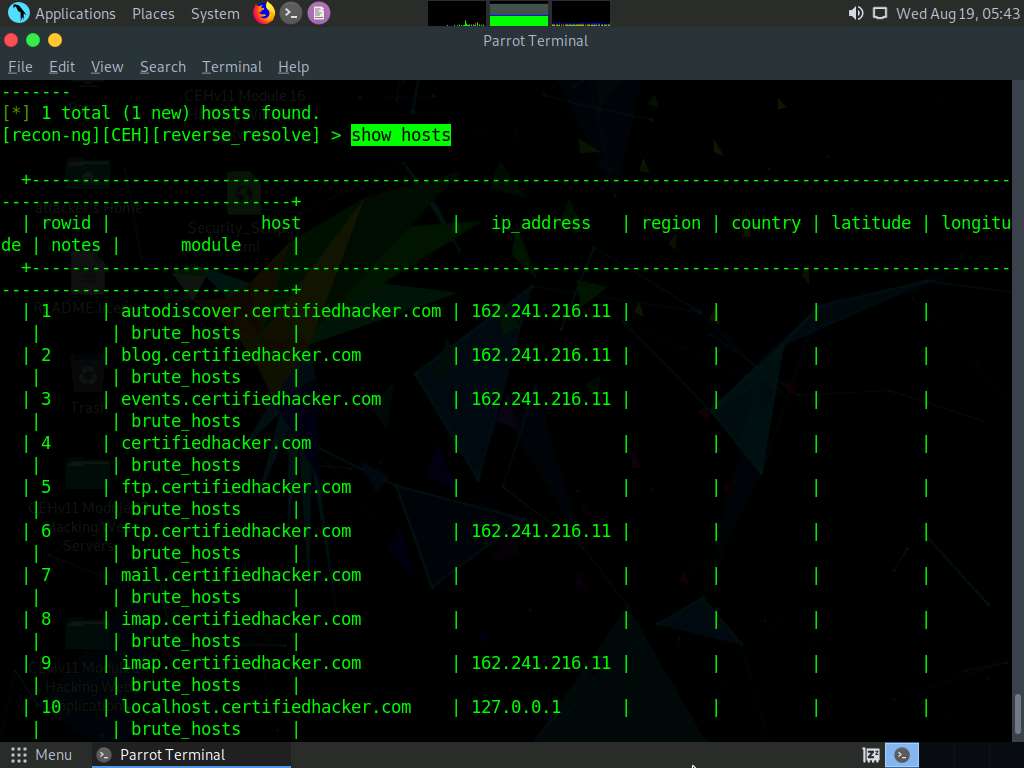Click the date and time clock
This screenshot has width=1024, height=768.
(x=957, y=14)
